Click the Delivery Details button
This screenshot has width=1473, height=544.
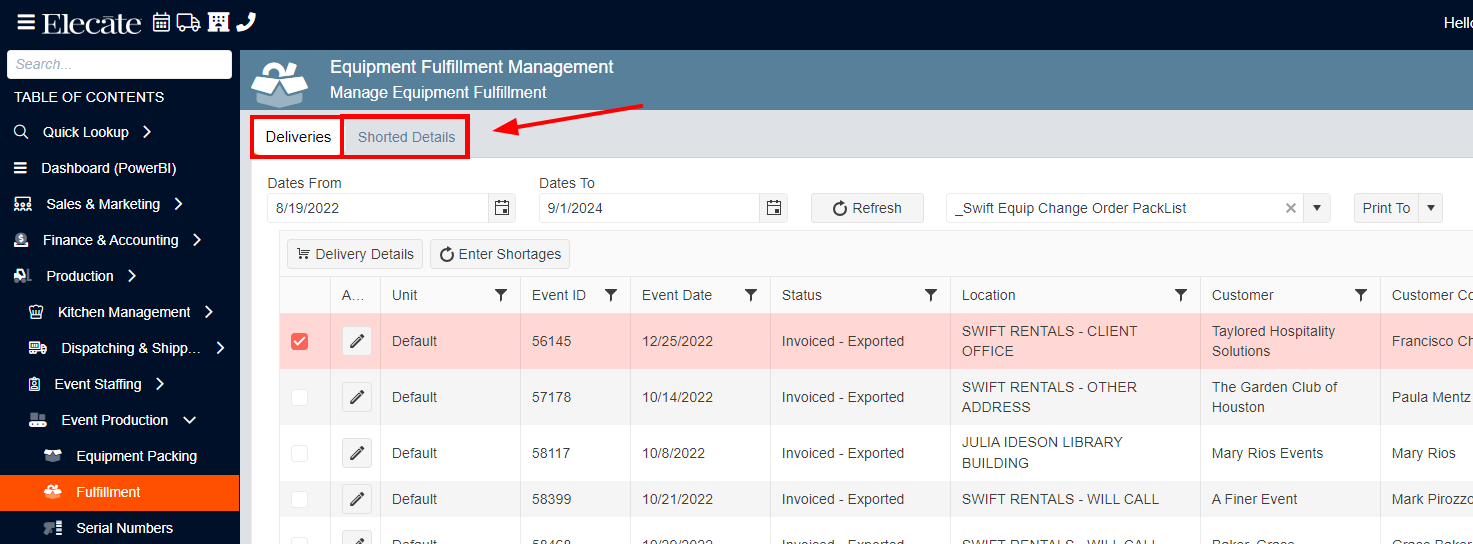coord(355,254)
